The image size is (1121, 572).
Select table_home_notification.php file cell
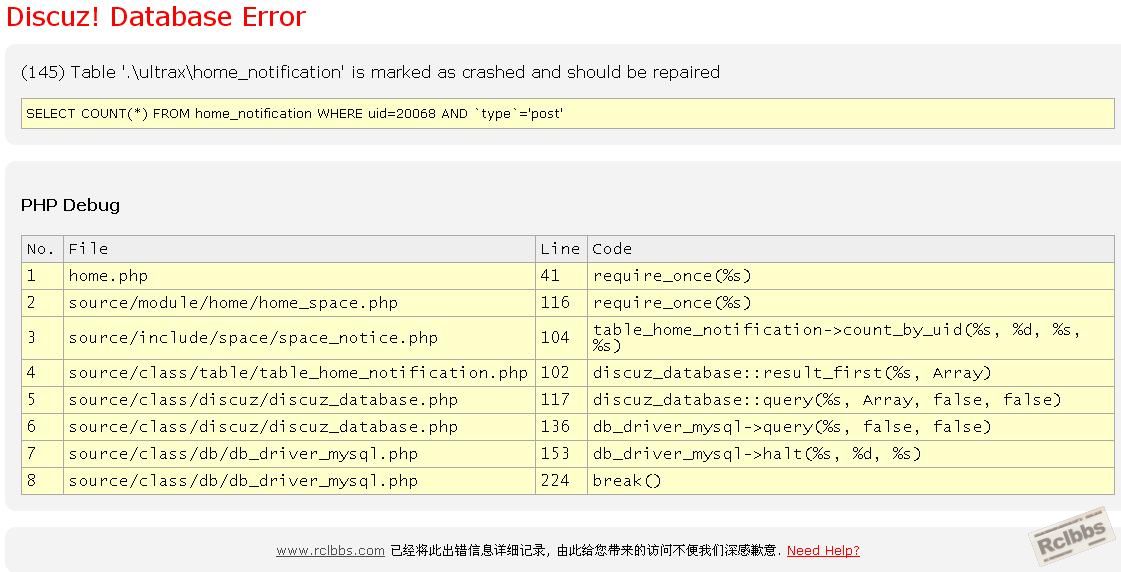tap(299, 373)
